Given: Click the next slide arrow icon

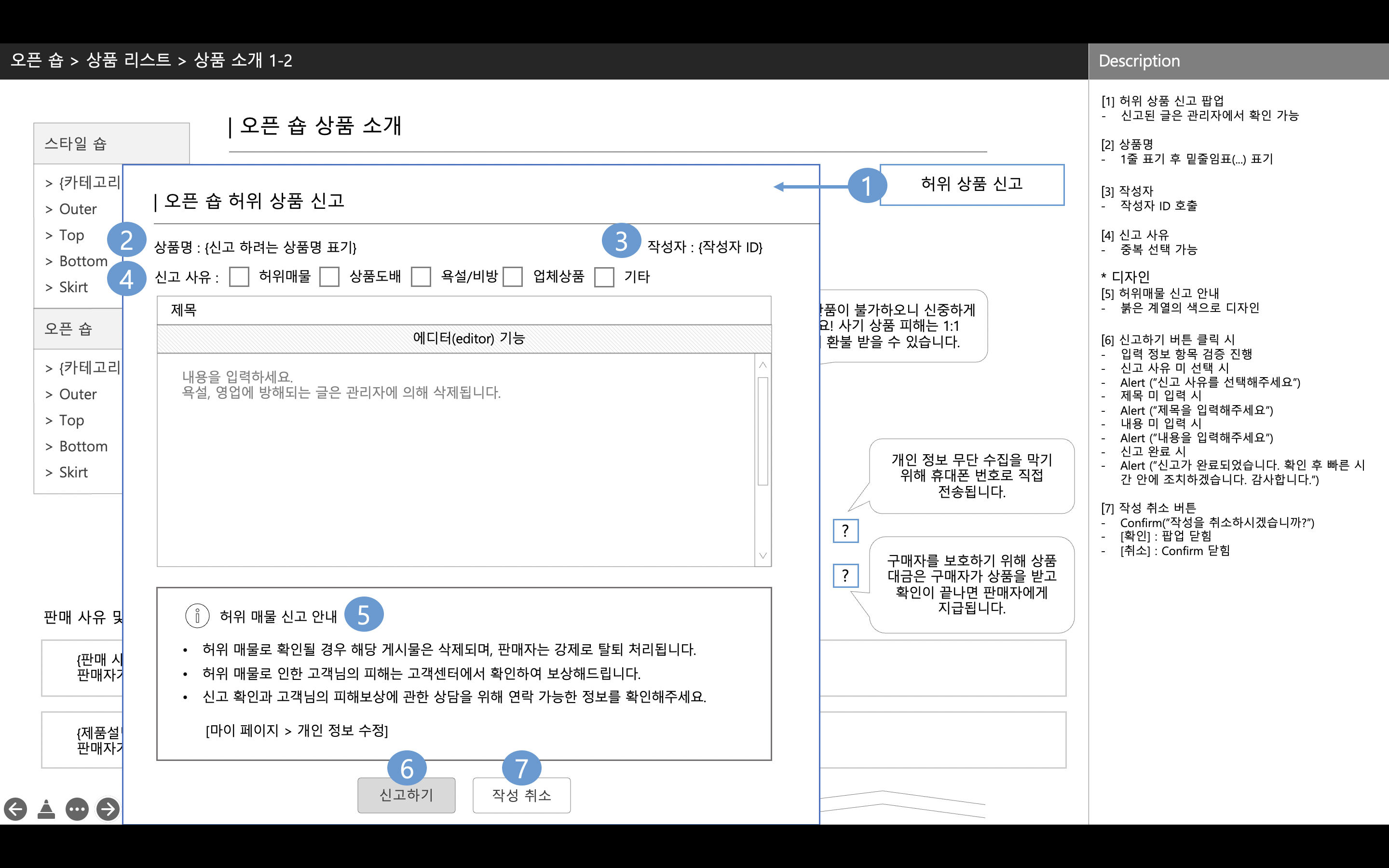Looking at the screenshot, I should pyautogui.click(x=108, y=809).
